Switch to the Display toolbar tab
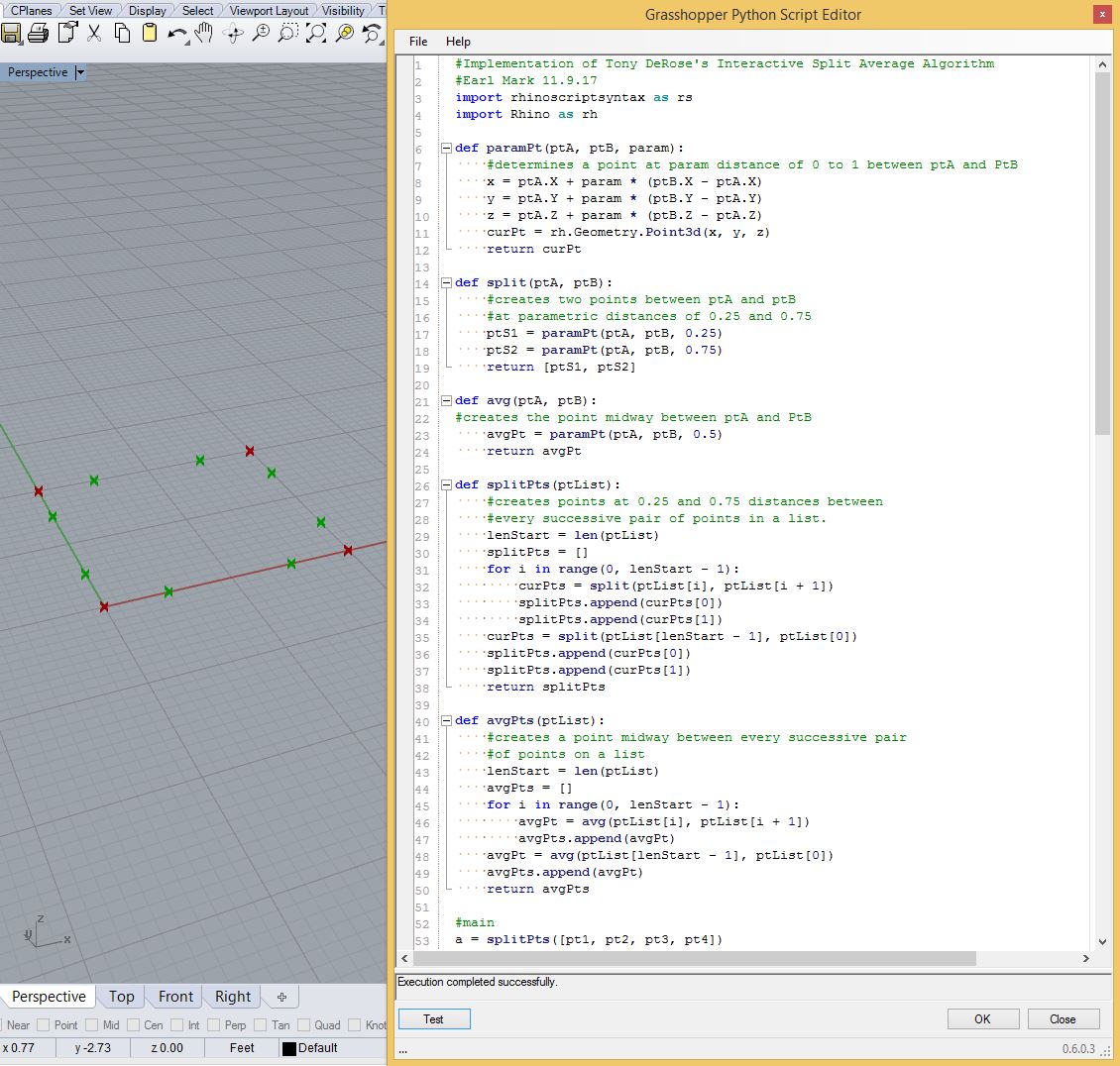Screen dimensions: 1120x1066 tap(147, 11)
